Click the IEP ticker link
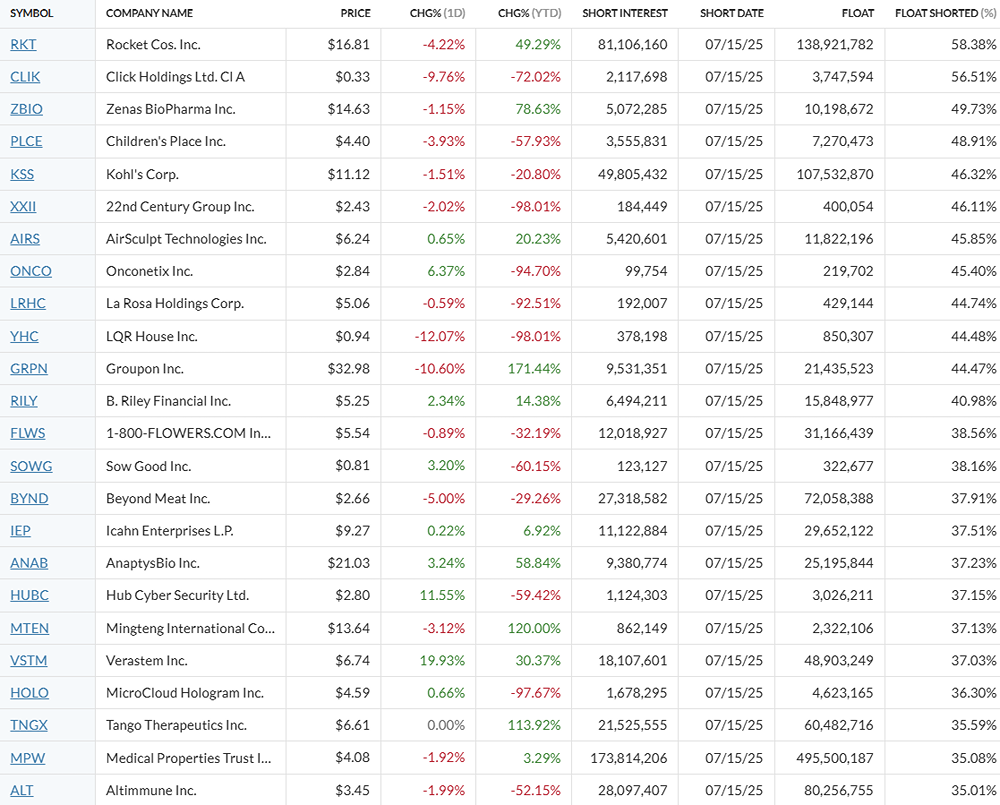 [x=20, y=531]
